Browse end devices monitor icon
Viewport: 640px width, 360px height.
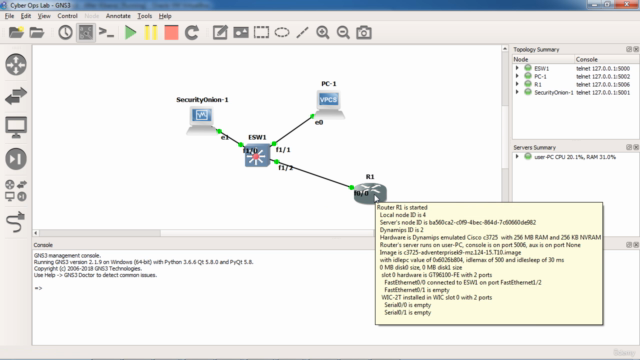click(16, 127)
